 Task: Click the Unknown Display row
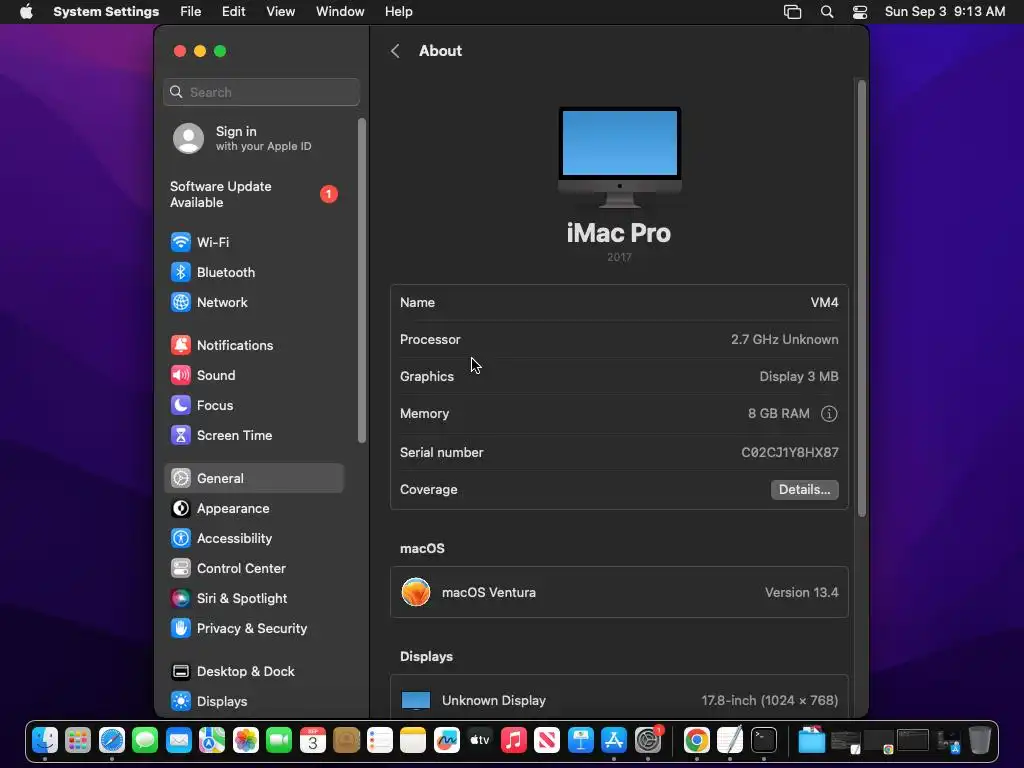point(619,700)
